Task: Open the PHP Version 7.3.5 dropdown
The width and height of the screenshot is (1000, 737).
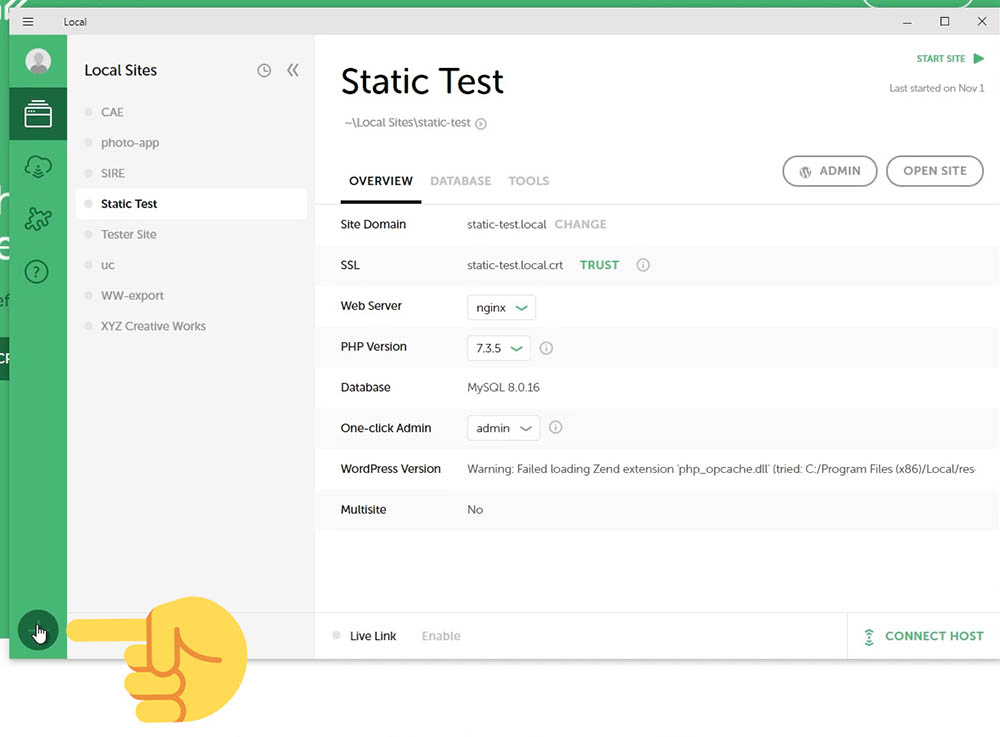Action: point(499,348)
